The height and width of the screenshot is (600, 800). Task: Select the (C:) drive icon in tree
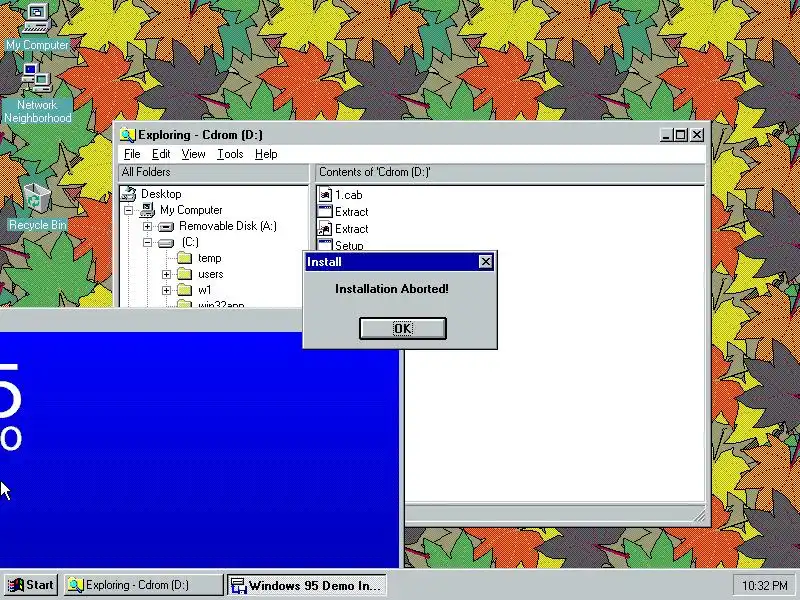[x=166, y=243]
